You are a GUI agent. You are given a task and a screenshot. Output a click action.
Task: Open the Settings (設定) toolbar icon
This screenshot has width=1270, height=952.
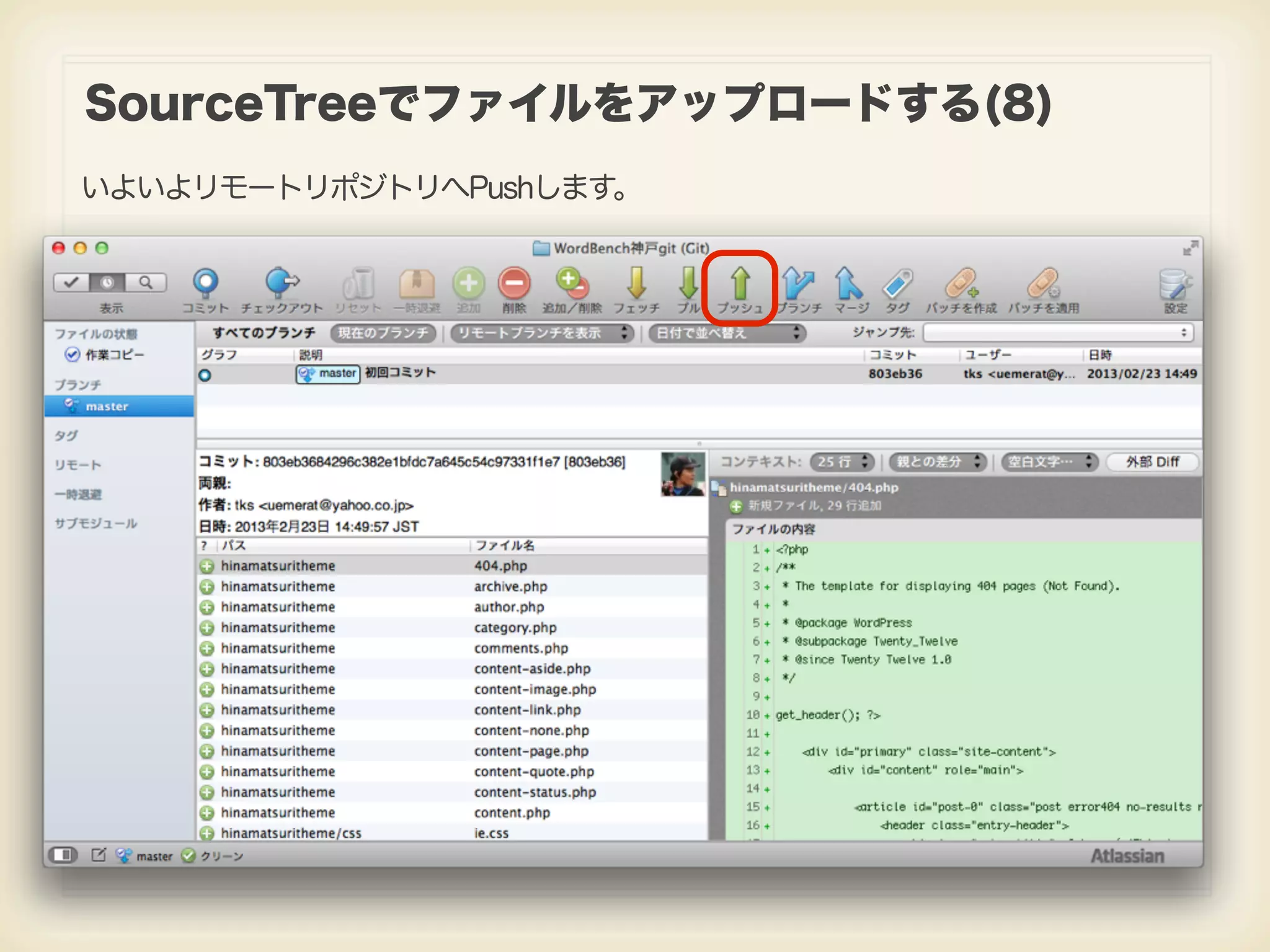[x=1174, y=285]
